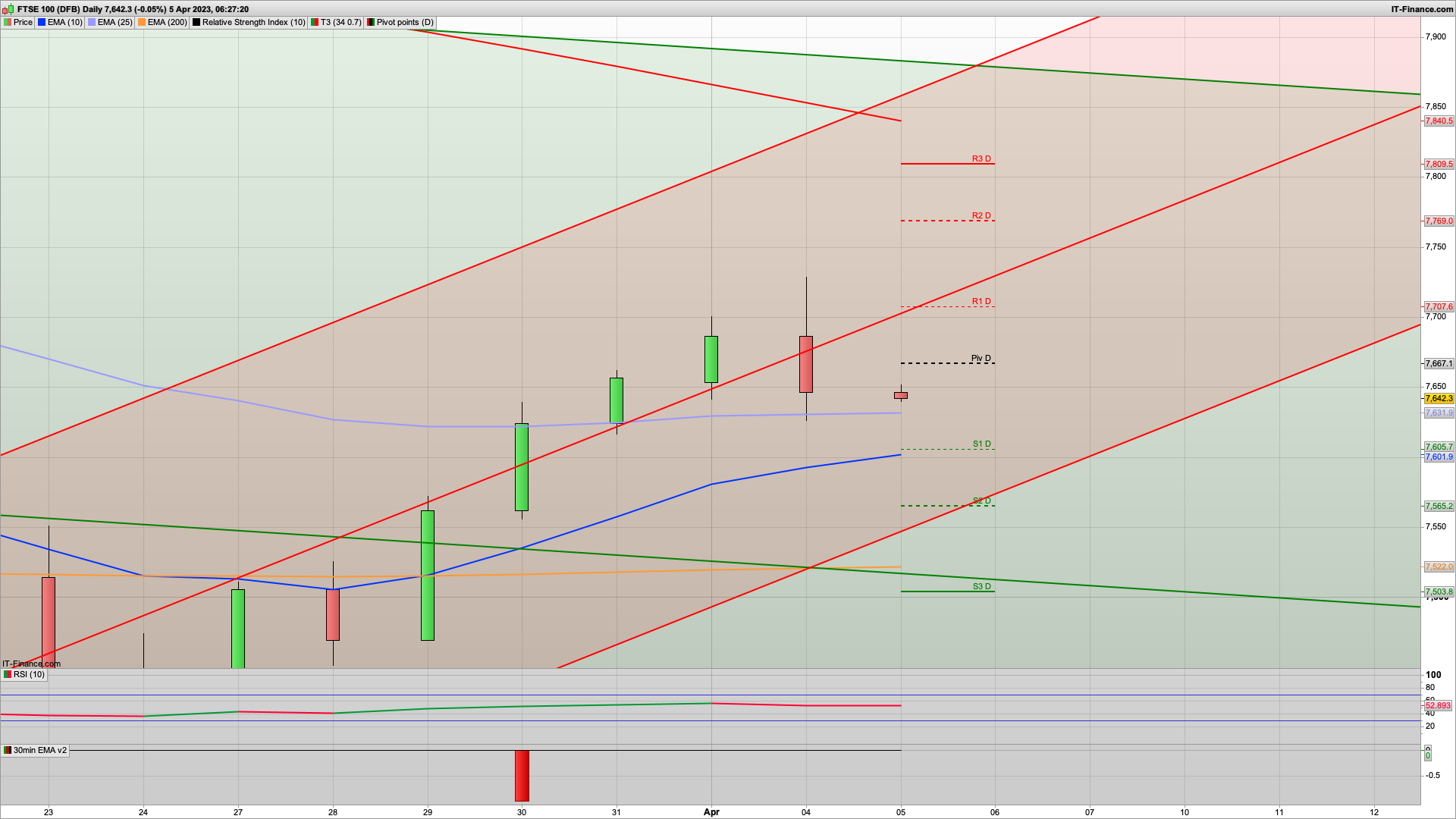Open EMA (200) indicator label

tap(167, 23)
